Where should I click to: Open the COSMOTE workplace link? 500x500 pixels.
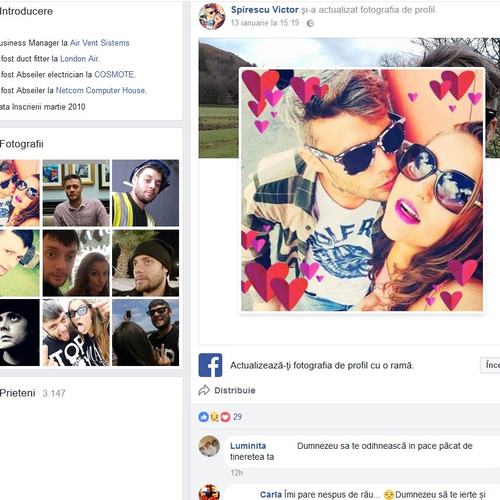[114, 74]
